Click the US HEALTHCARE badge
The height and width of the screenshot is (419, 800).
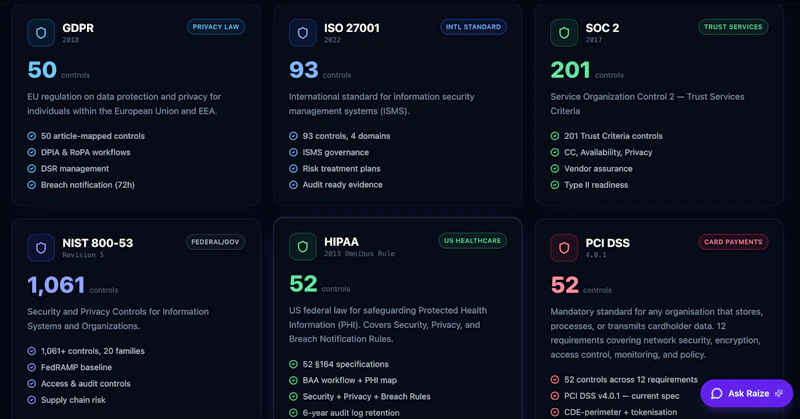click(x=472, y=241)
